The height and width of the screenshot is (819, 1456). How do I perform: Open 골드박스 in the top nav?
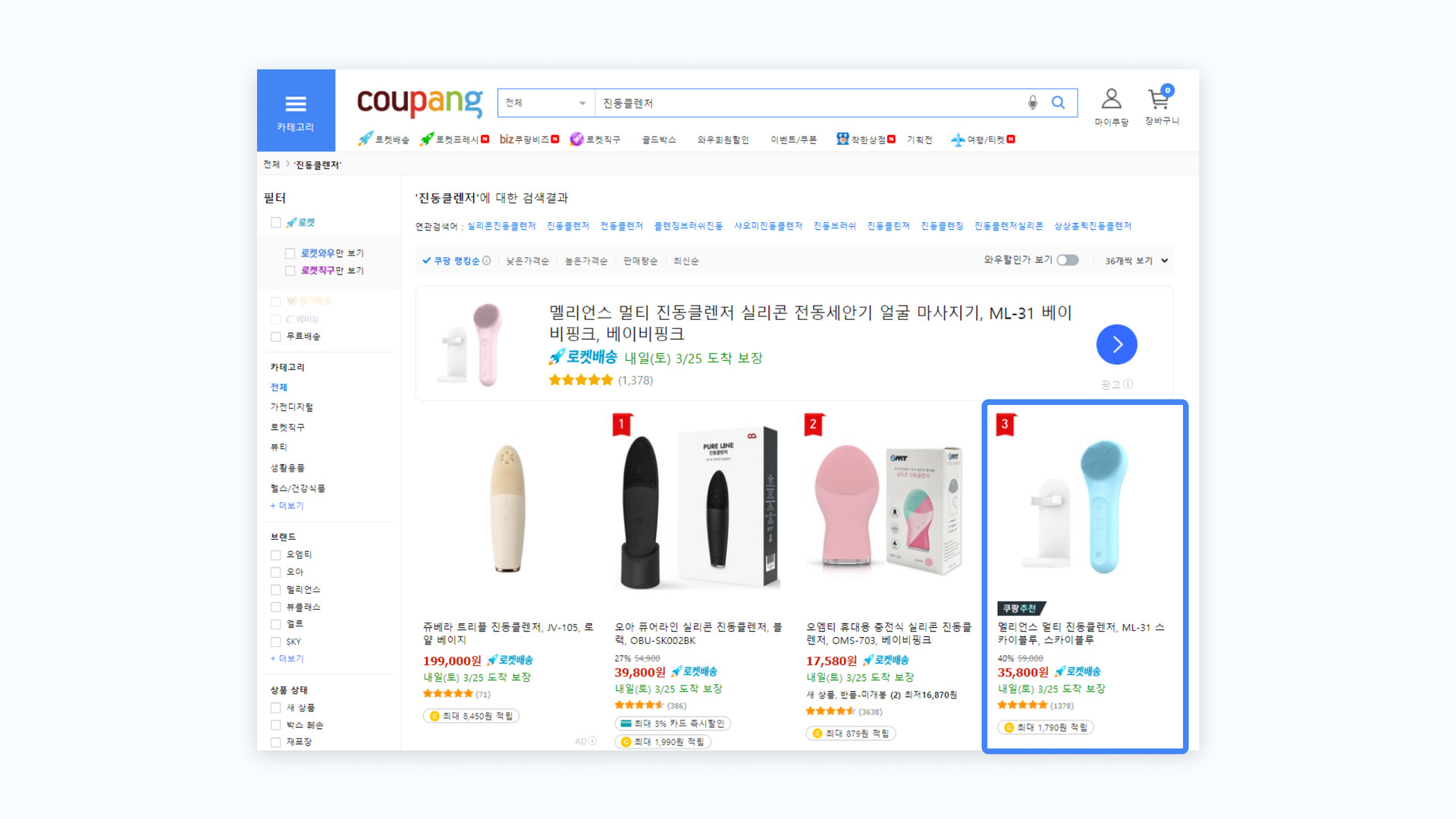pos(658,140)
